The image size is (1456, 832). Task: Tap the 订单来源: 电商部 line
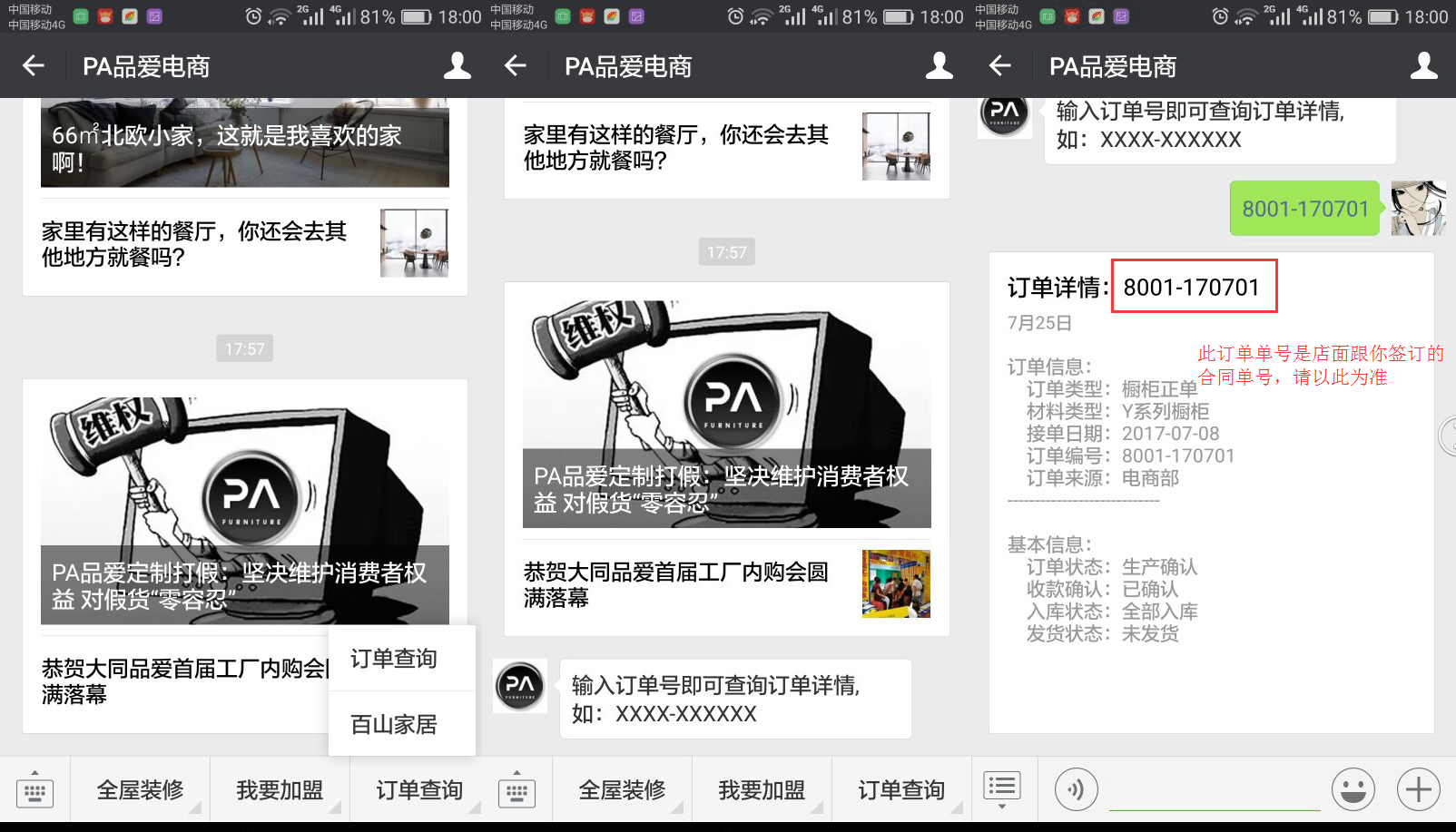click(x=1103, y=478)
